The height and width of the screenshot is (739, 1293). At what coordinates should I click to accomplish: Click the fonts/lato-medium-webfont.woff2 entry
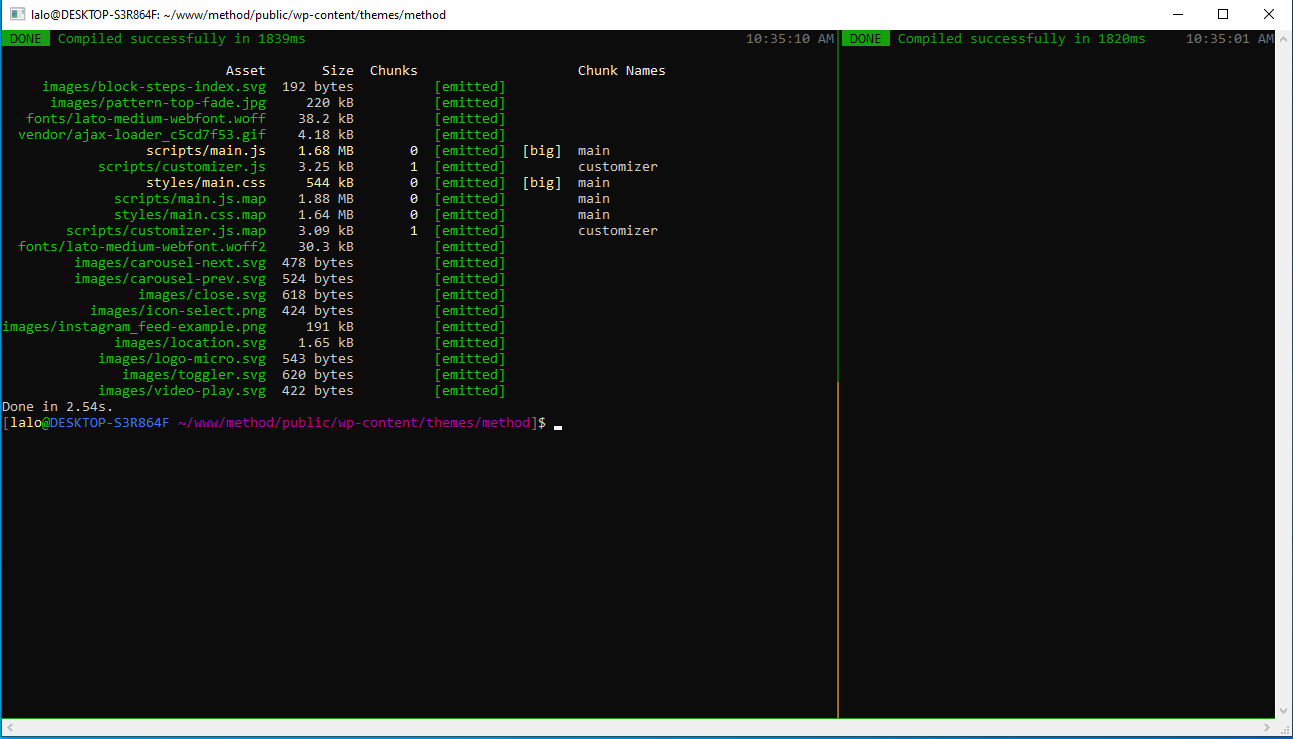[x=141, y=246]
